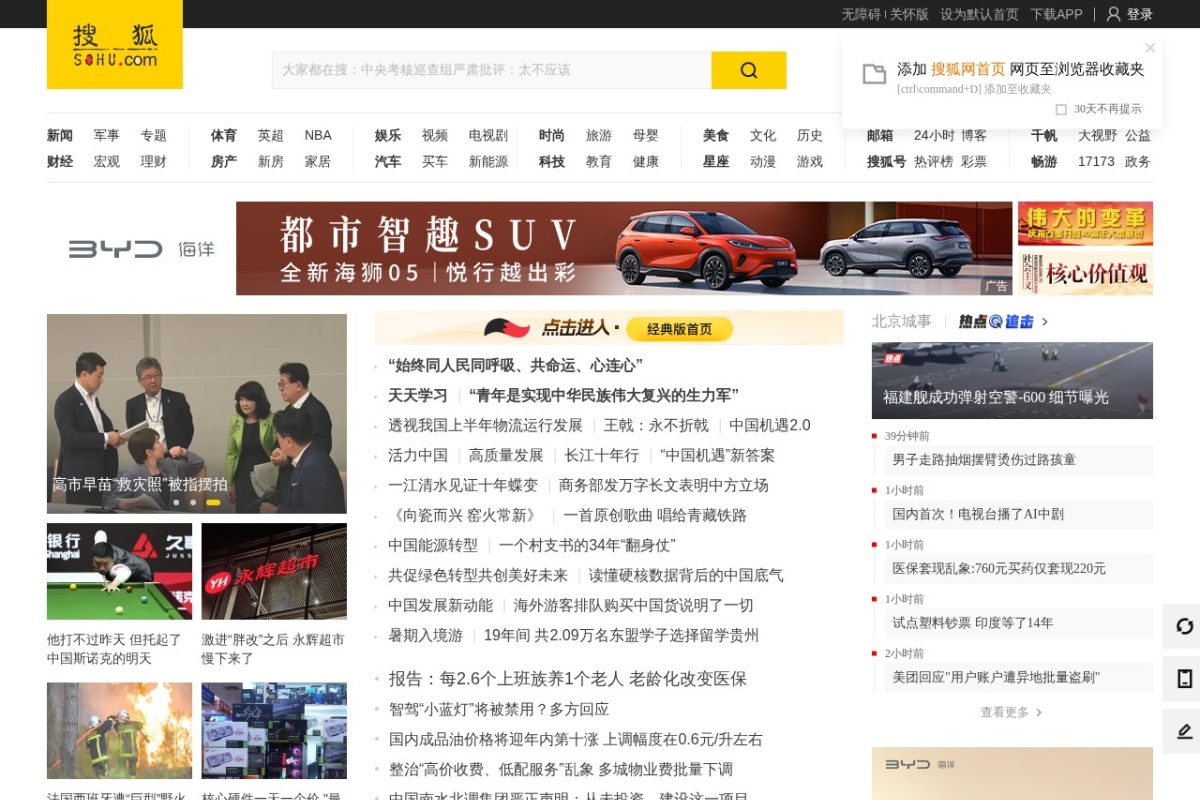
Task: Click the user login icon
Action: coord(1113,14)
